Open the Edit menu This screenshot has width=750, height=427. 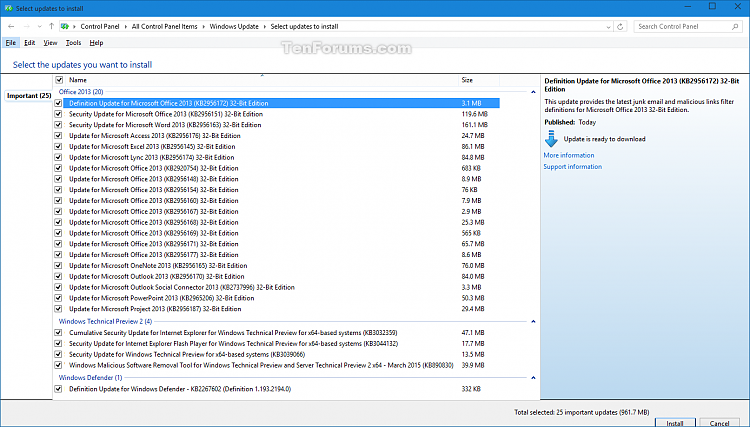click(30, 43)
